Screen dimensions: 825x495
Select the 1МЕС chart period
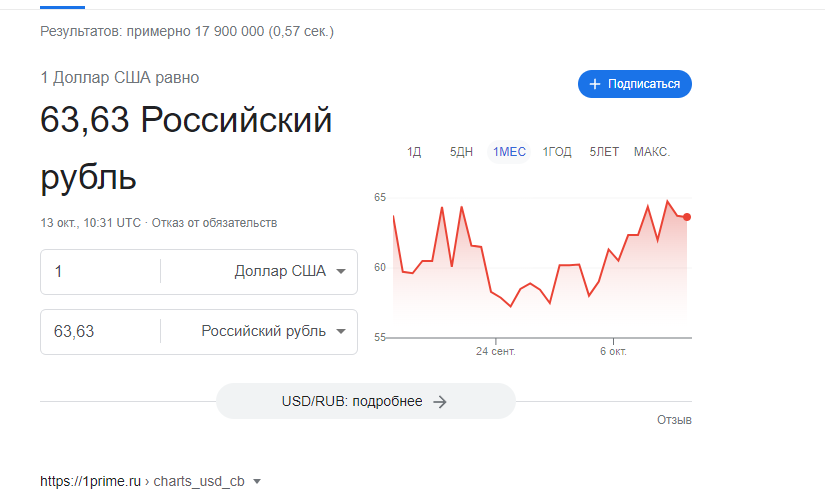(x=508, y=152)
